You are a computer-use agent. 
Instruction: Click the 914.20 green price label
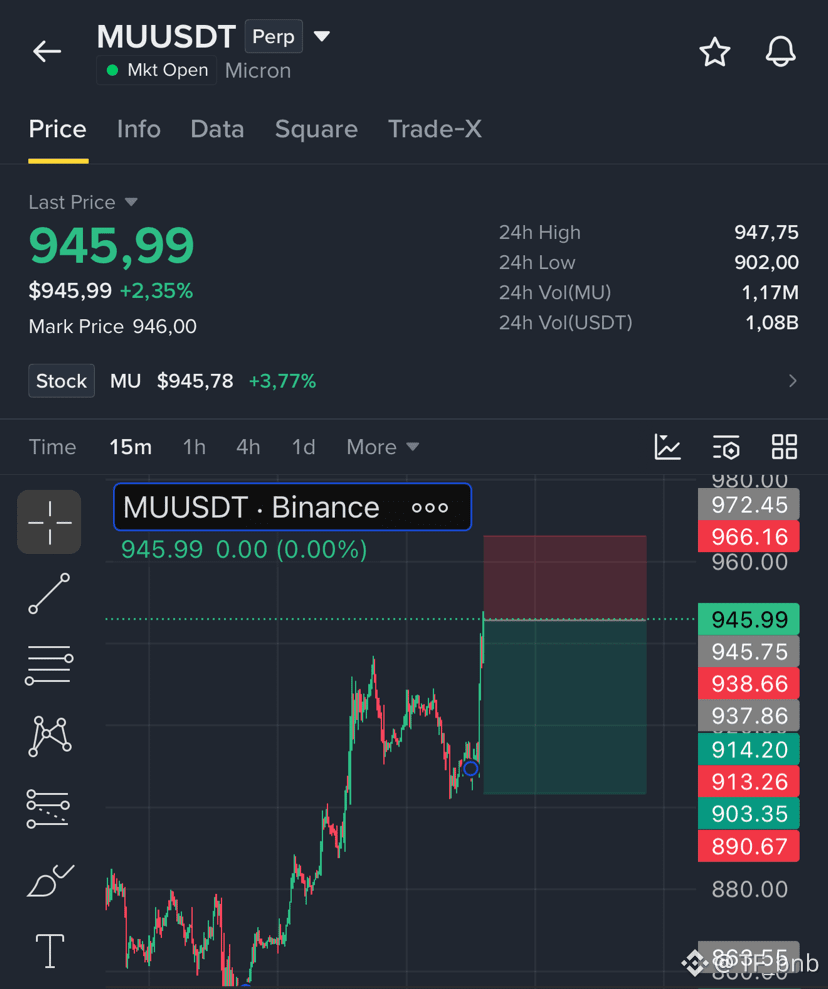749,749
